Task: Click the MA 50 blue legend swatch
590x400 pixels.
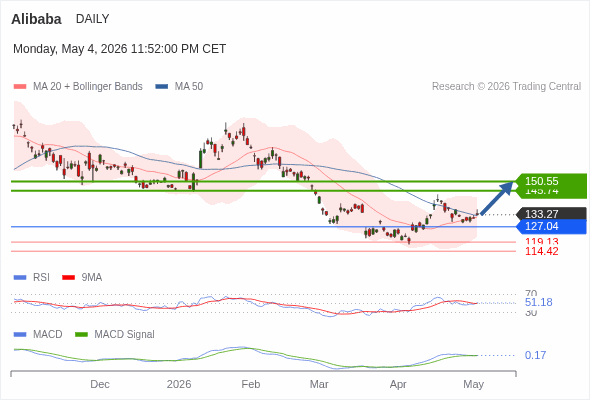Action: click(162, 87)
